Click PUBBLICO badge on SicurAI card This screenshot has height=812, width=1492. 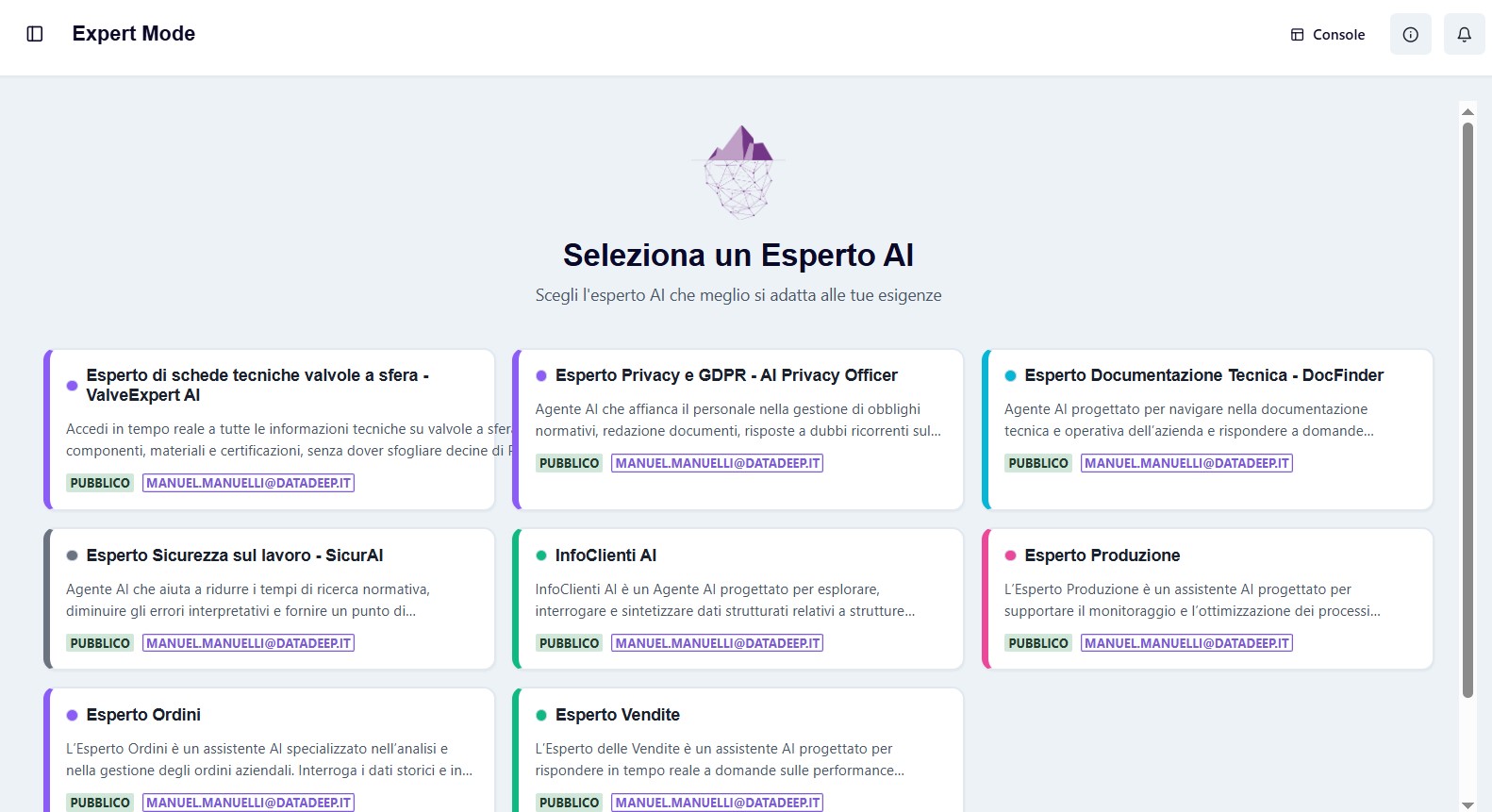click(x=100, y=643)
